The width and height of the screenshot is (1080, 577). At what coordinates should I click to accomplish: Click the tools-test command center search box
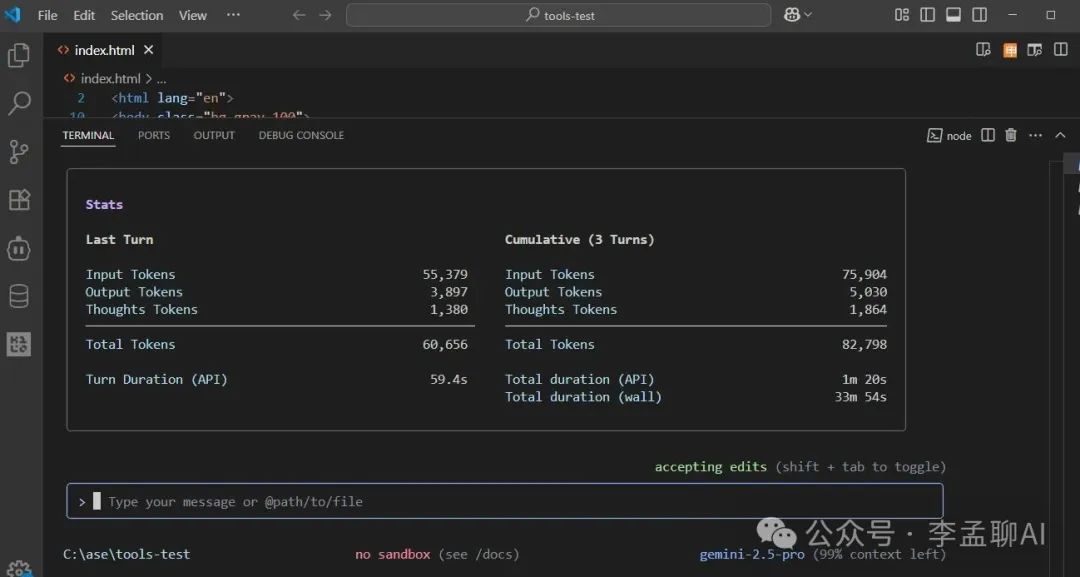point(559,15)
